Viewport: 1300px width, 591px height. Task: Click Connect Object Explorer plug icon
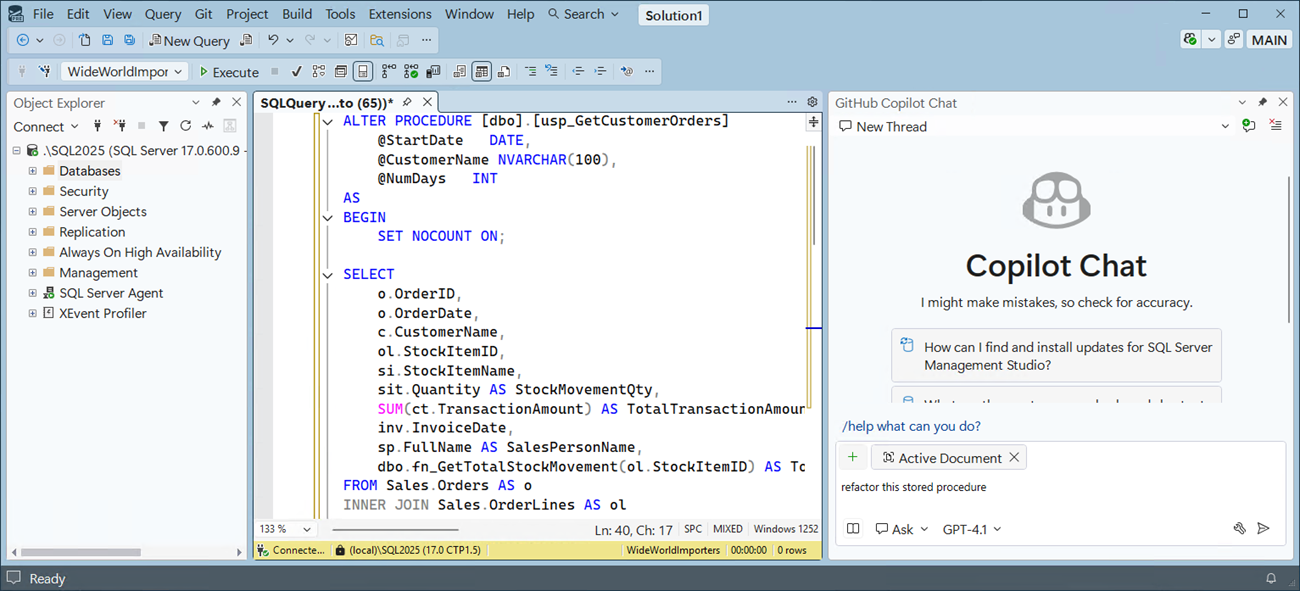coord(97,126)
